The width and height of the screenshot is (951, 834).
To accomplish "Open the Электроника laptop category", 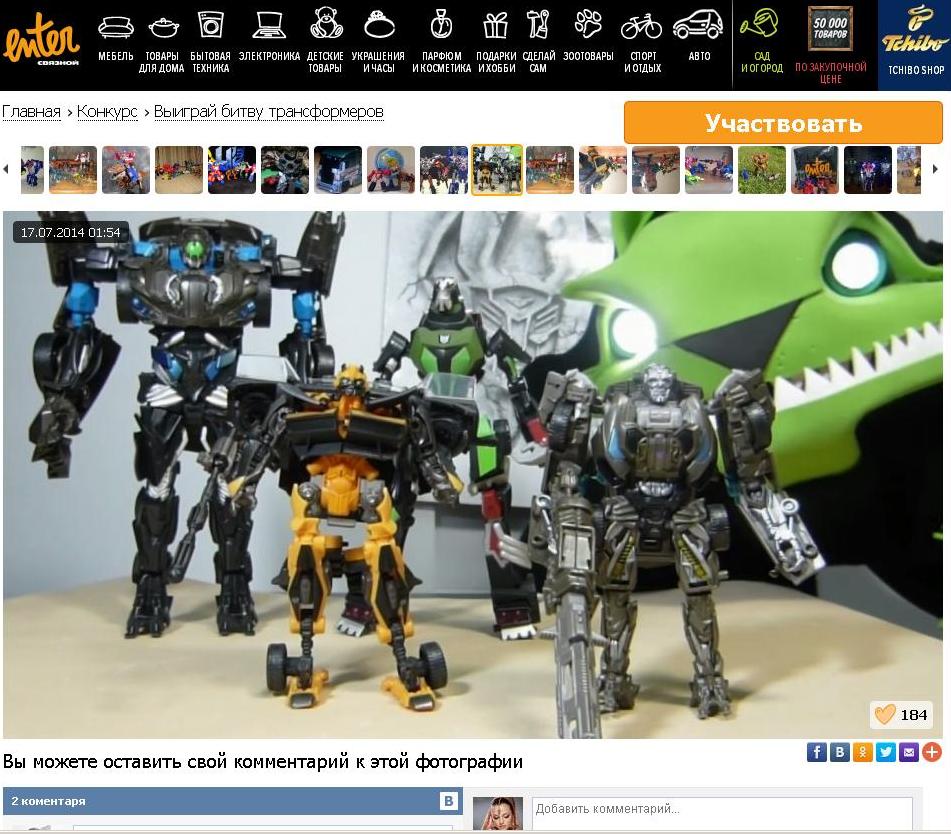I will (x=269, y=38).
